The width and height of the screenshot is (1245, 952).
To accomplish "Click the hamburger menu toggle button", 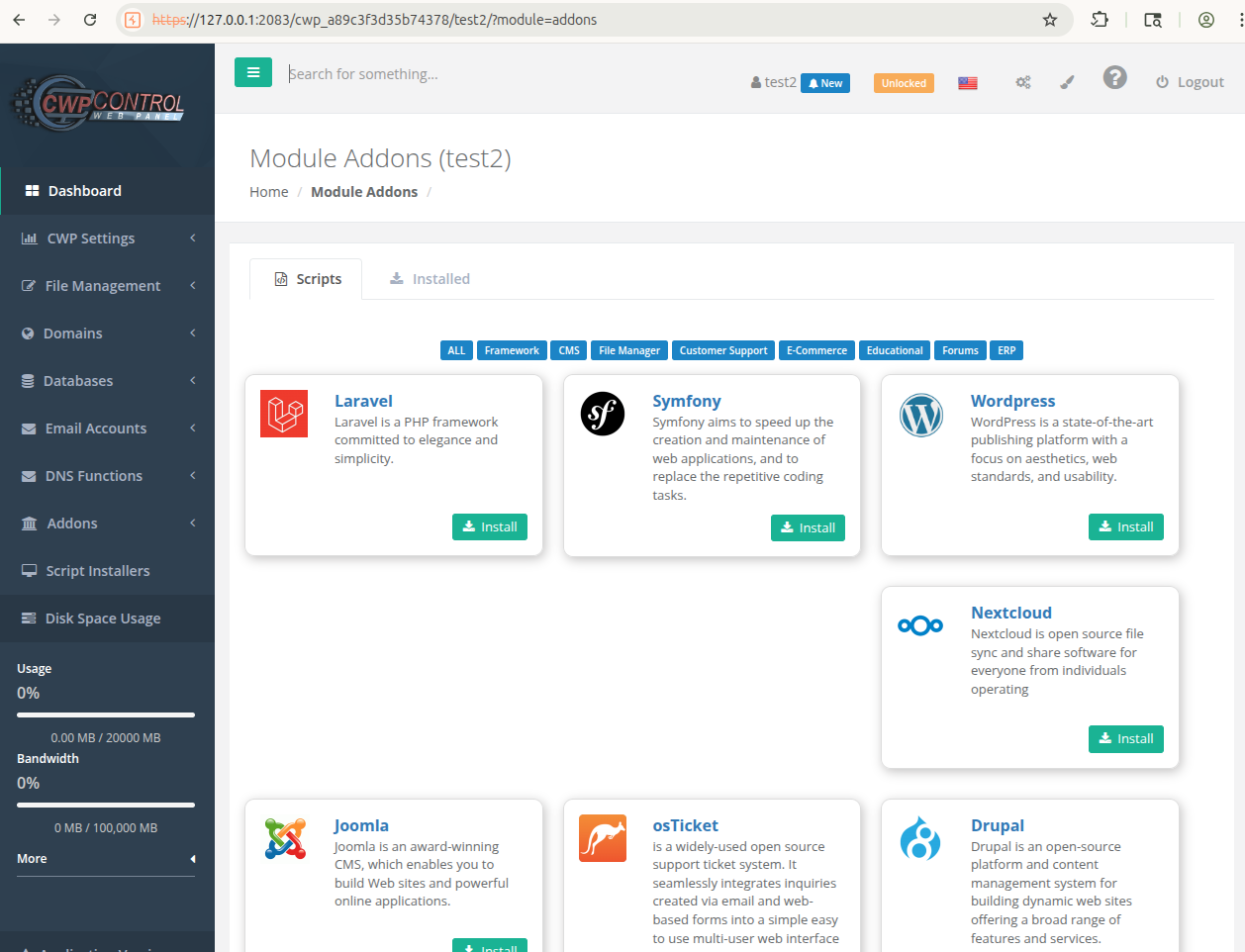I will point(252,72).
